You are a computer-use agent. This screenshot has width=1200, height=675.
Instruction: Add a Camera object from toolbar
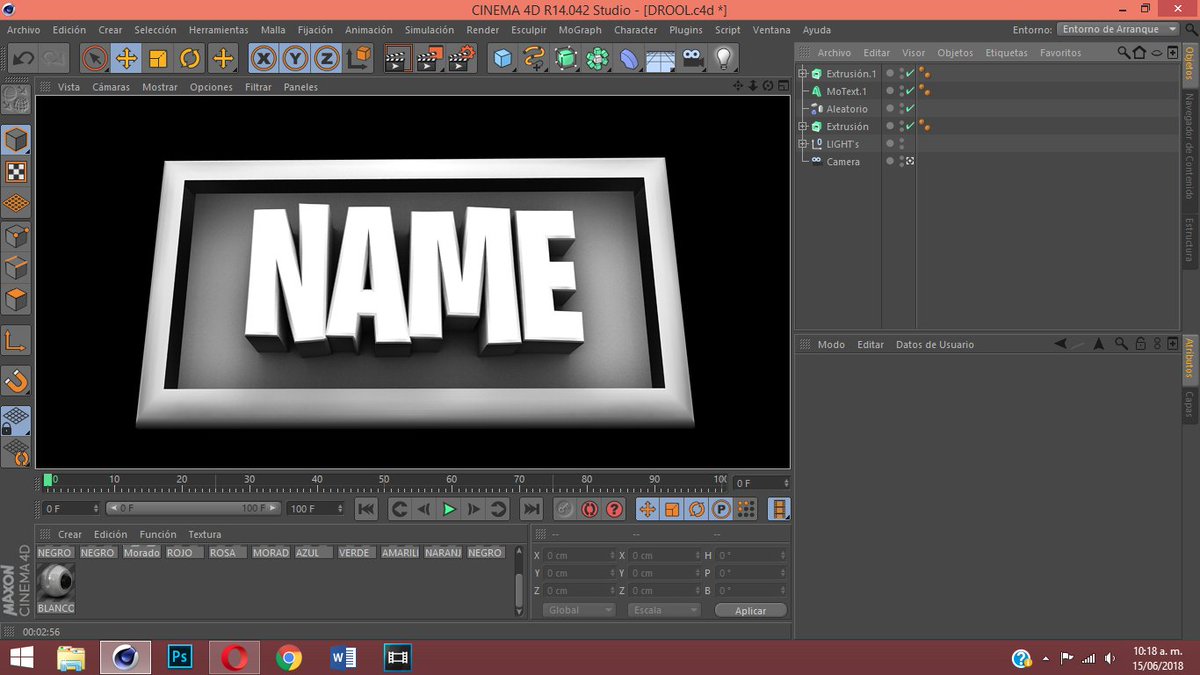[x=691, y=58]
